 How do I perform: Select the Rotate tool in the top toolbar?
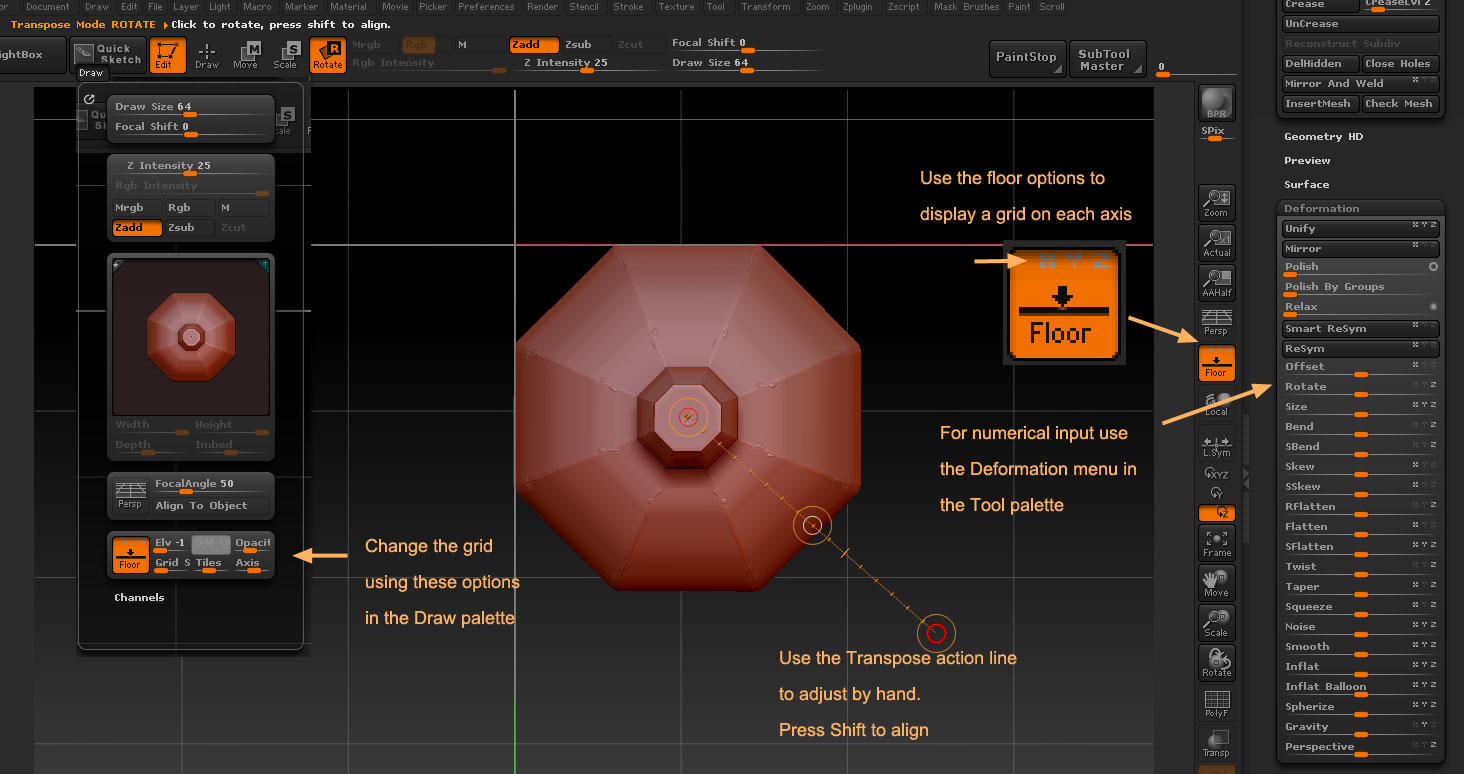(x=327, y=55)
